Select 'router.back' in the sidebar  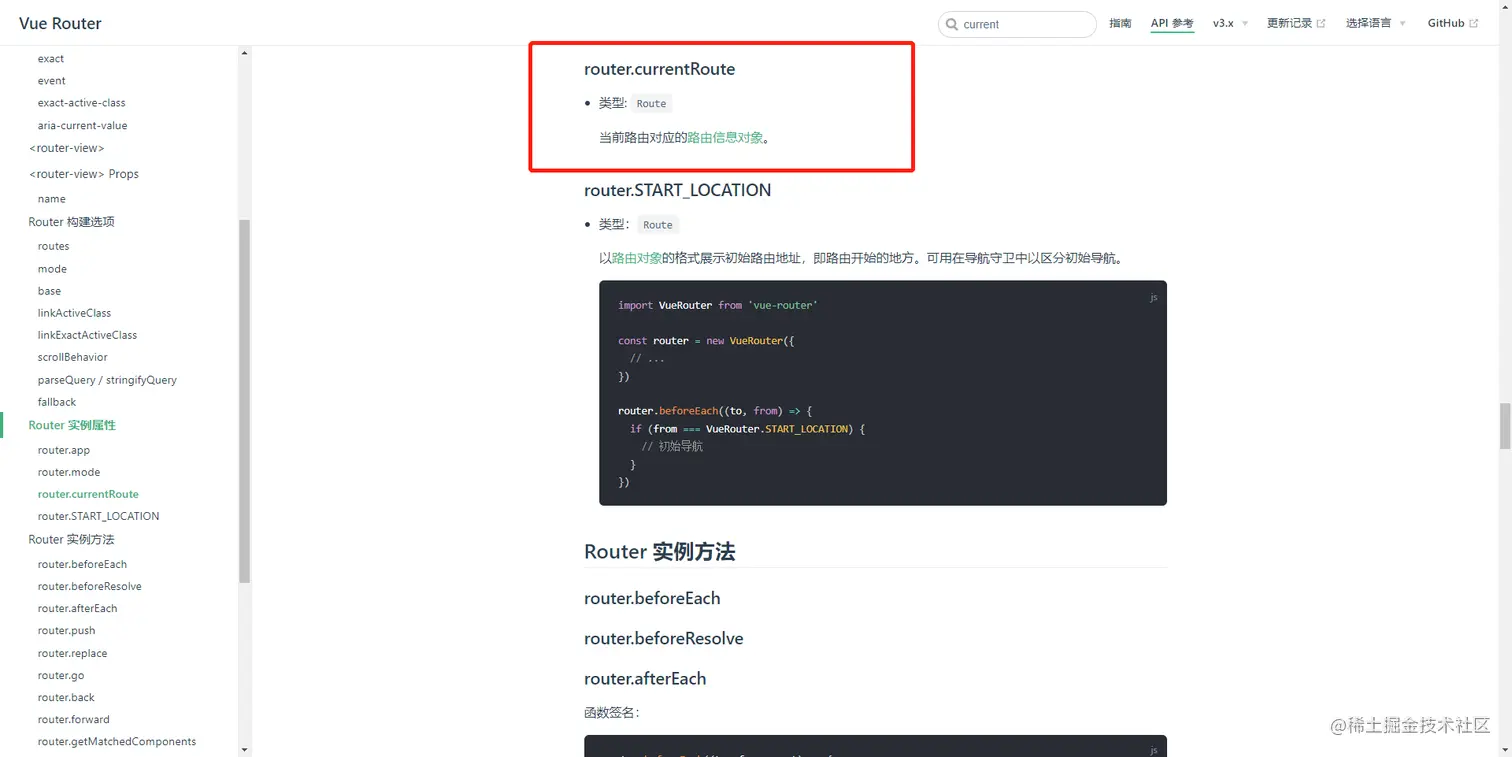[x=67, y=697]
